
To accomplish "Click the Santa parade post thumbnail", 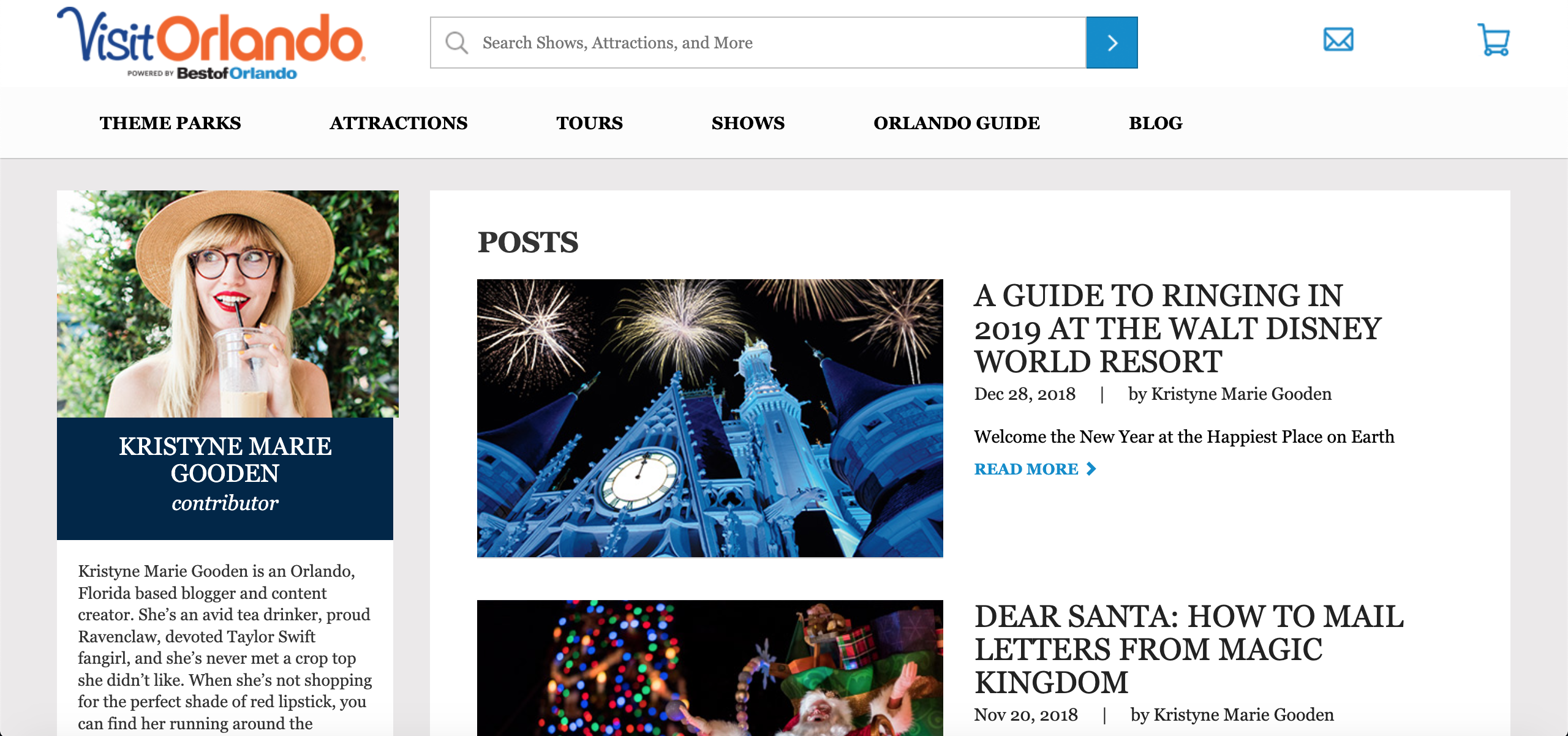I will 710,667.
